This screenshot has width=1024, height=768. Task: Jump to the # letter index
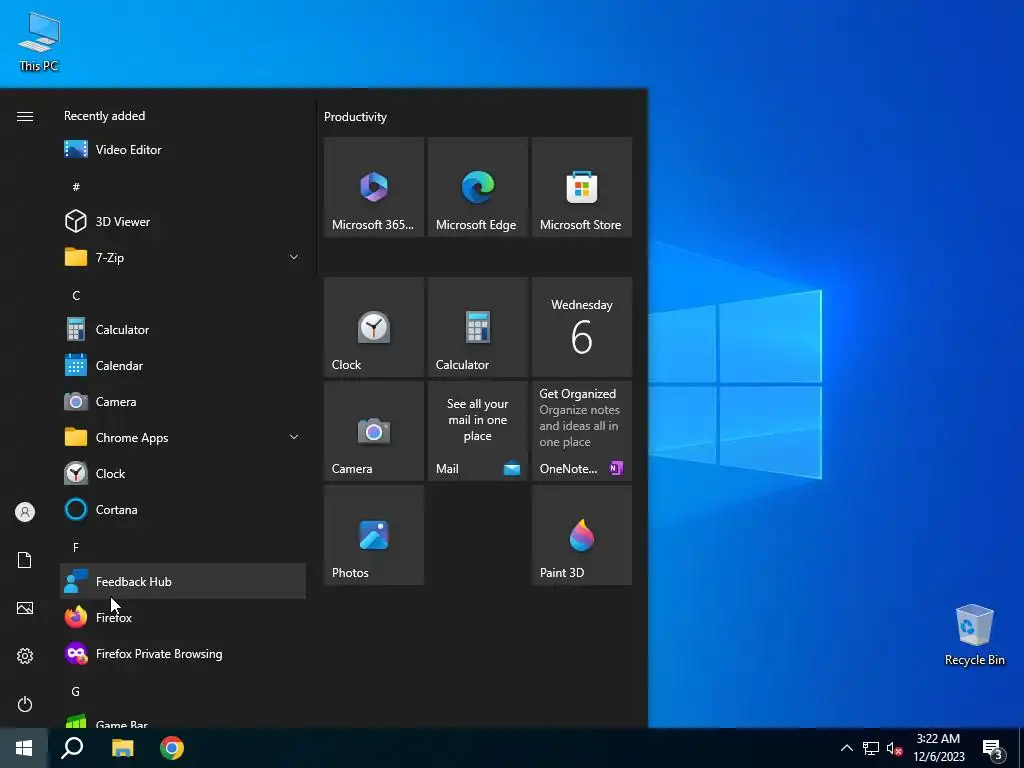click(76, 187)
